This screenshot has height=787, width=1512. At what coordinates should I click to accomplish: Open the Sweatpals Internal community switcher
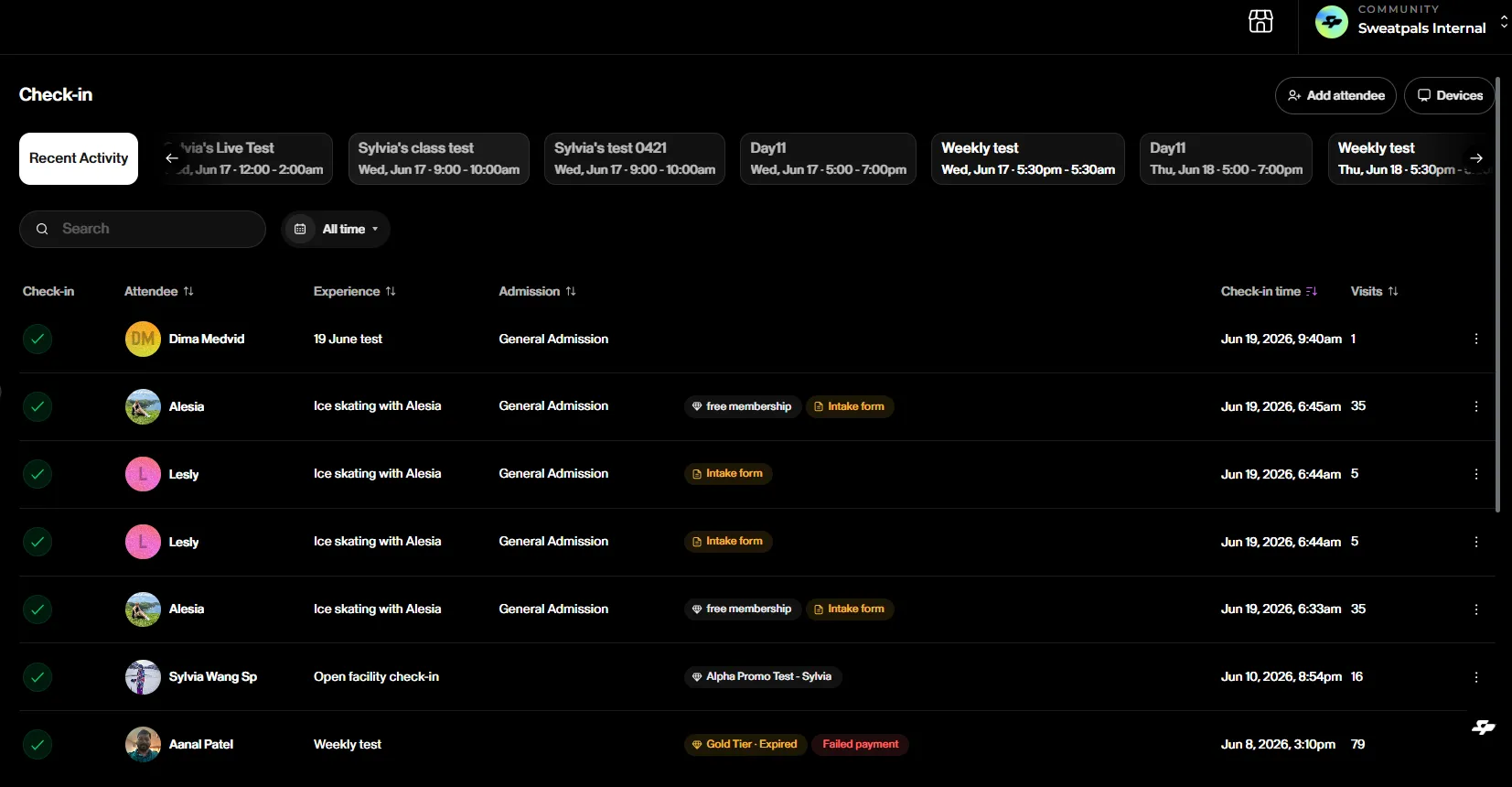1411,22
